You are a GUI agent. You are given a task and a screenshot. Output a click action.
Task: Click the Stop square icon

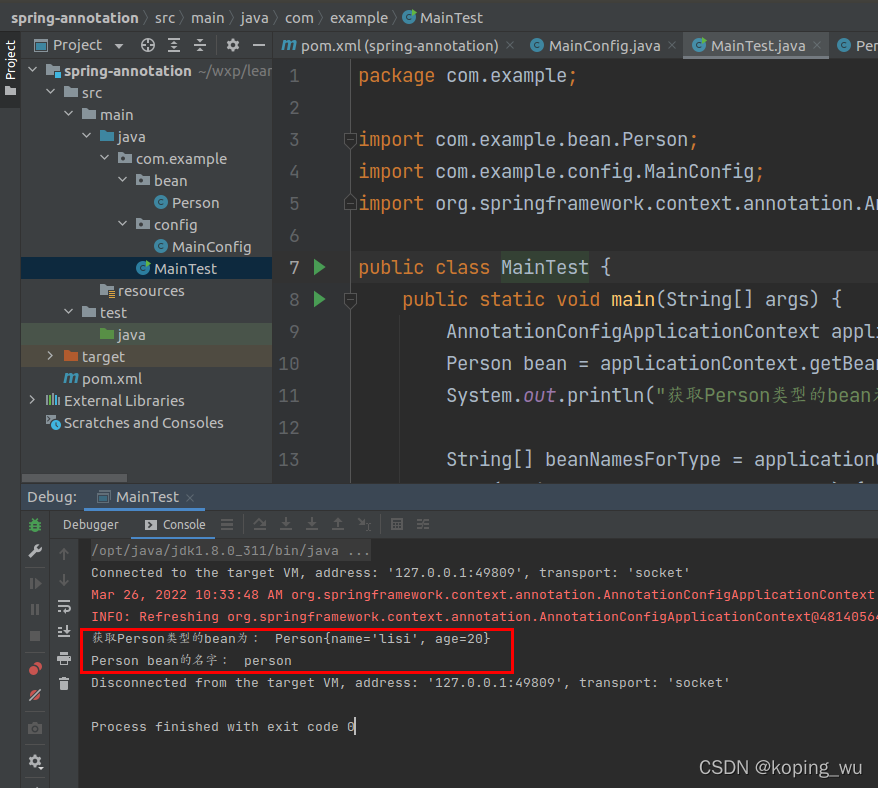(35, 636)
